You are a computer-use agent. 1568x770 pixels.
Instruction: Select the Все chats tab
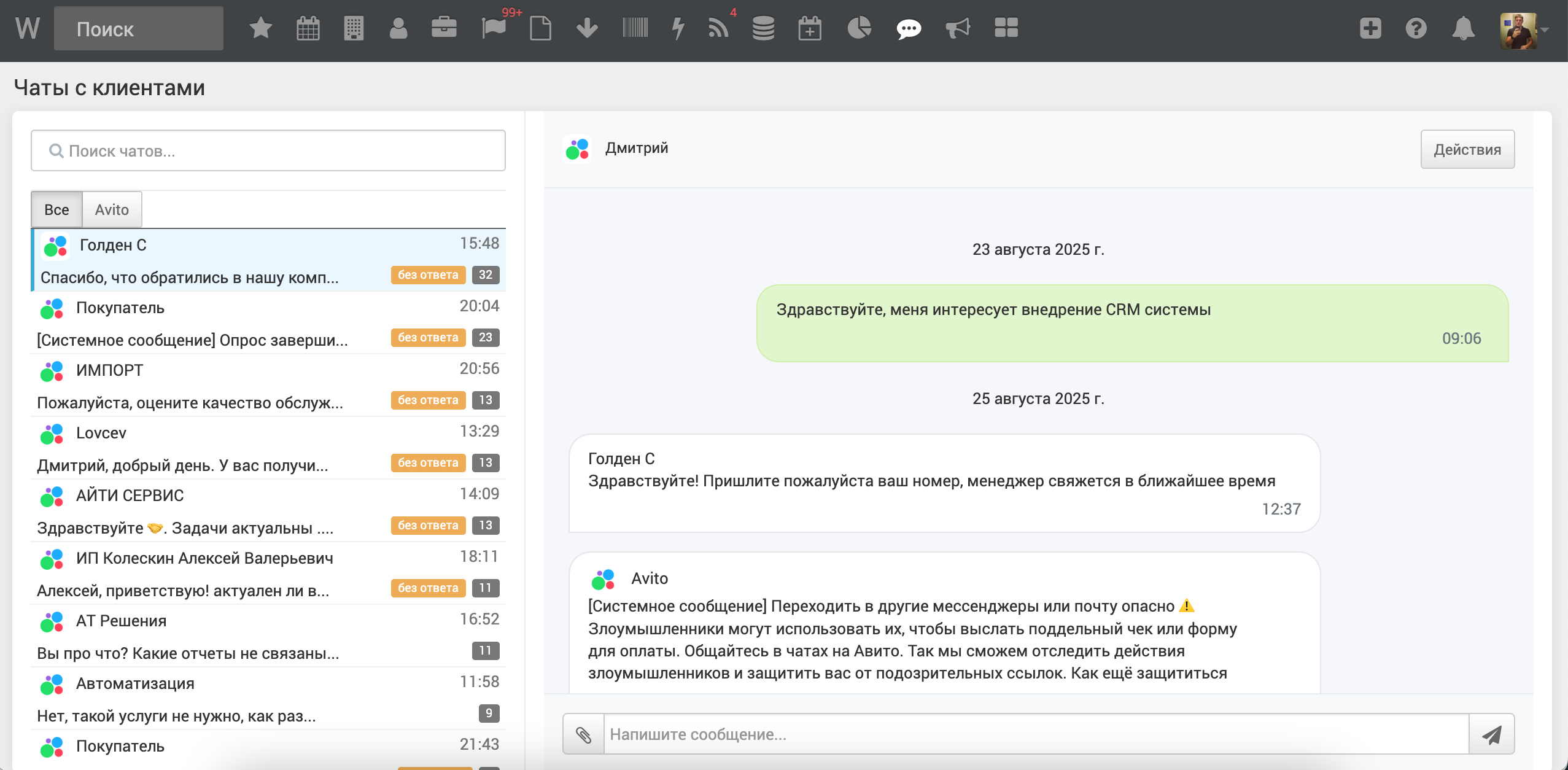click(56, 210)
